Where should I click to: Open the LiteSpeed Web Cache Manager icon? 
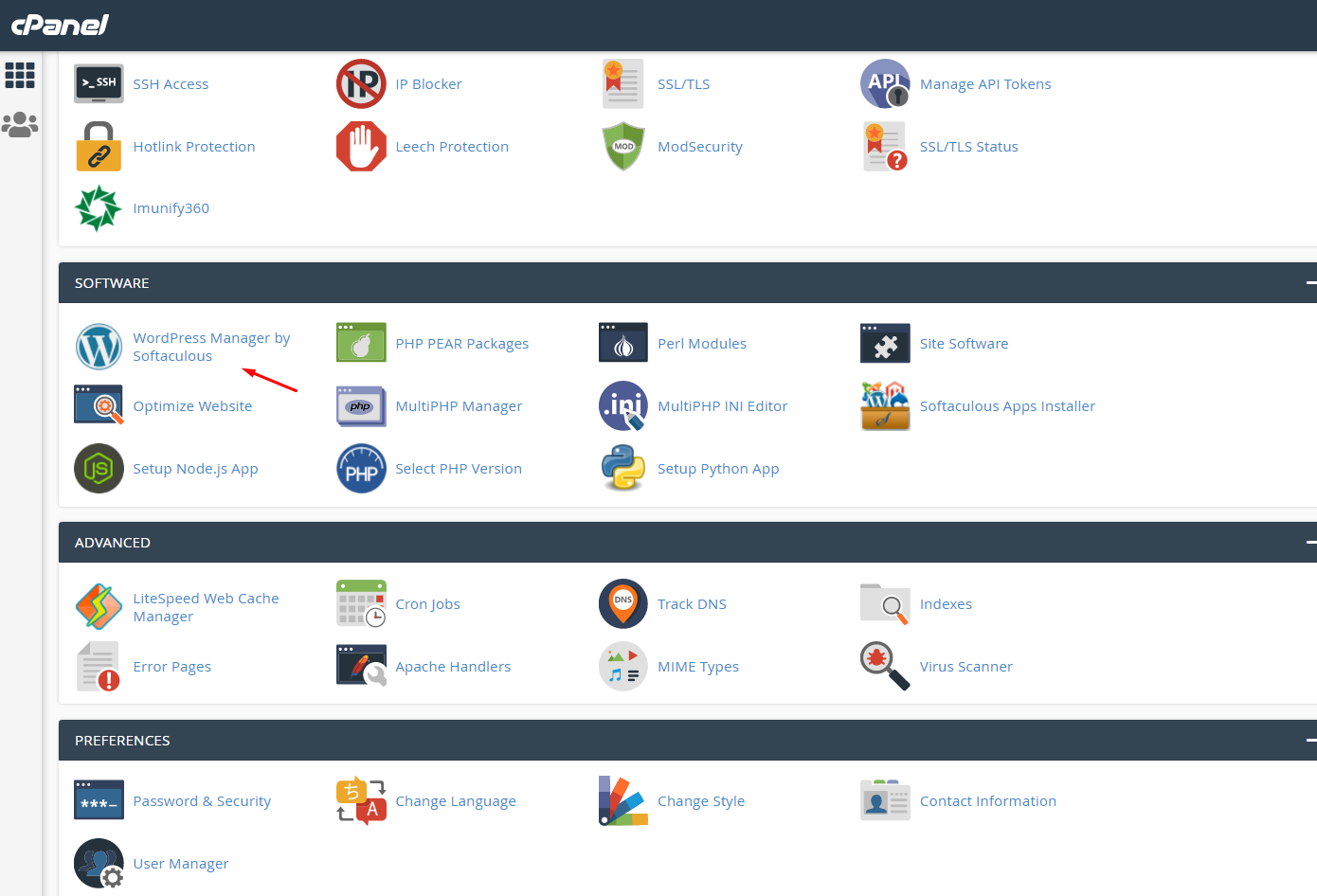tap(99, 607)
